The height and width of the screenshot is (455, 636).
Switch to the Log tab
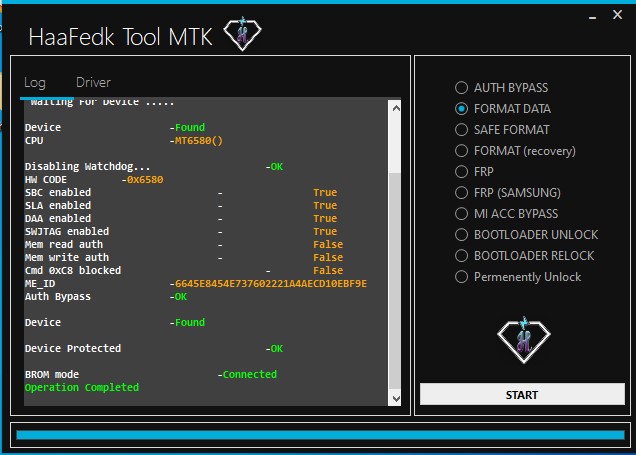pos(35,83)
